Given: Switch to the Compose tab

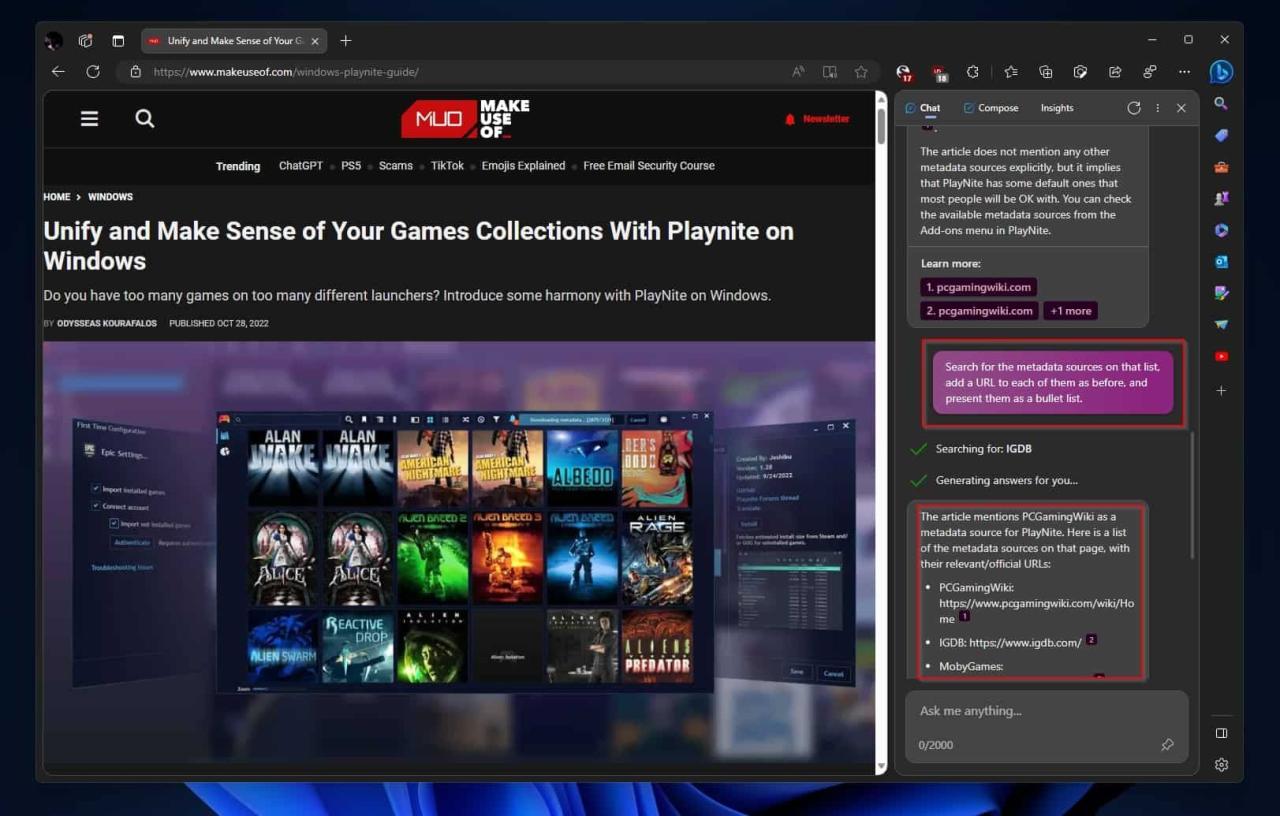Looking at the screenshot, I should point(990,108).
